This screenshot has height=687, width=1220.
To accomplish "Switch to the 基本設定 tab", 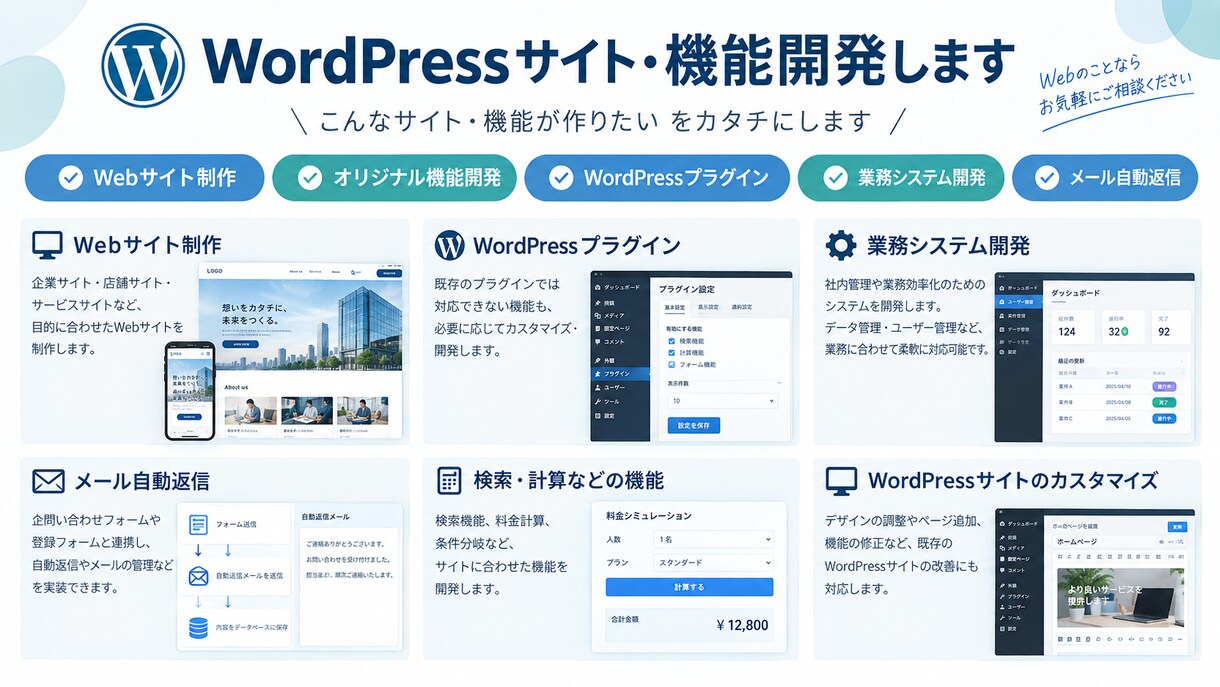I will [x=676, y=307].
